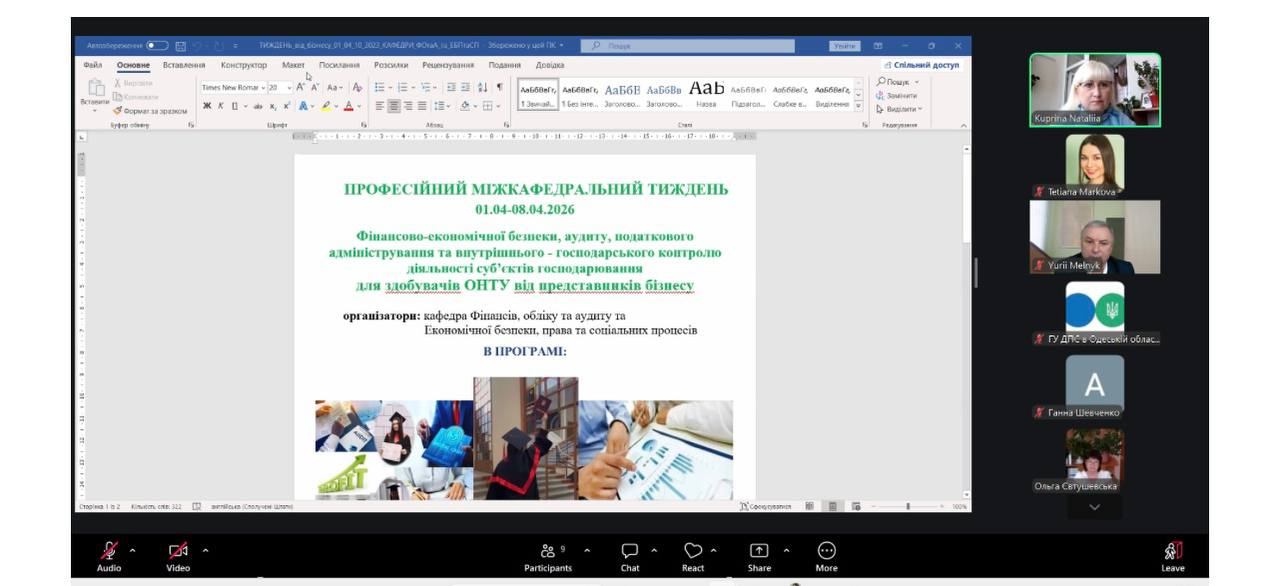The image size is (1280, 586).
Task: Open the More options menu
Action: [826, 551]
